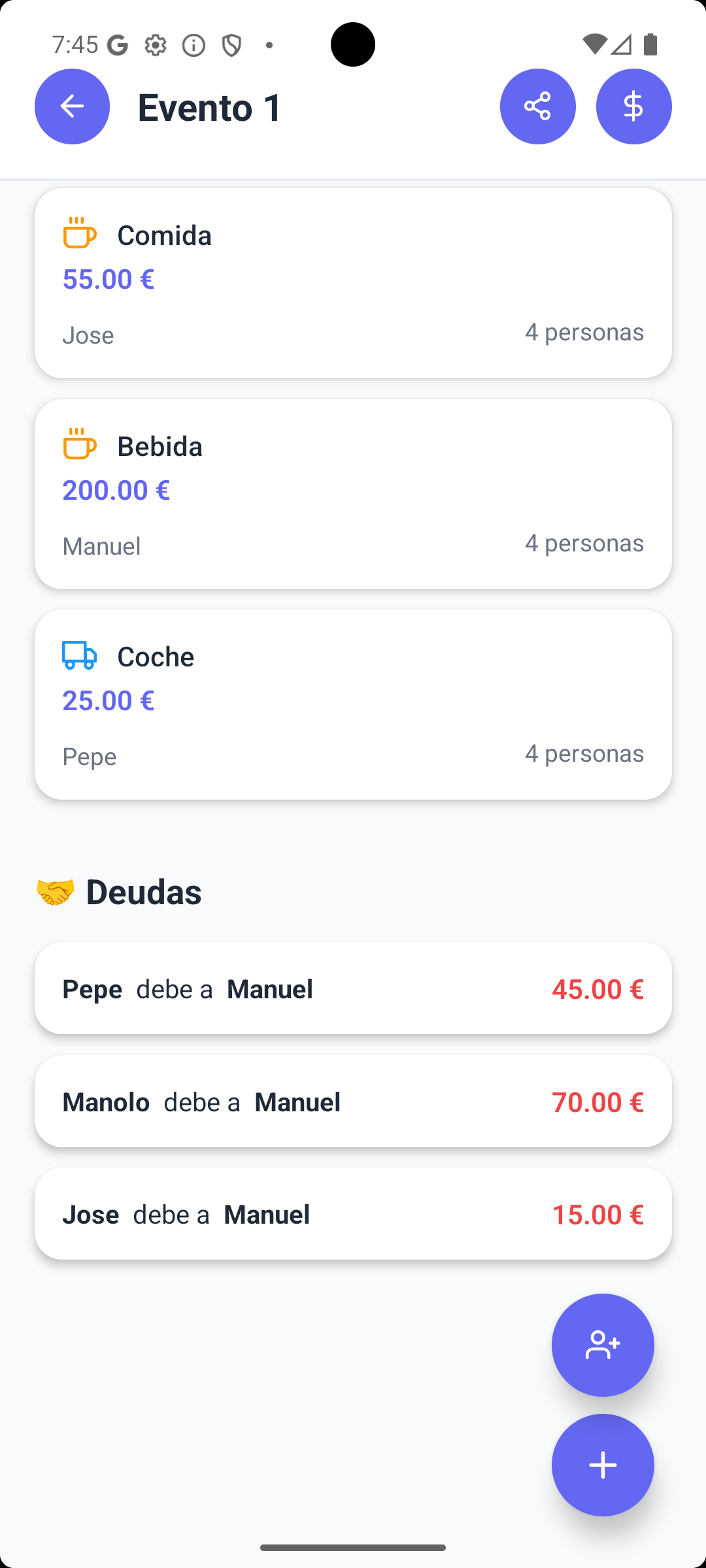706x1568 pixels.
Task: Tap the plus add expense button
Action: click(x=603, y=1465)
